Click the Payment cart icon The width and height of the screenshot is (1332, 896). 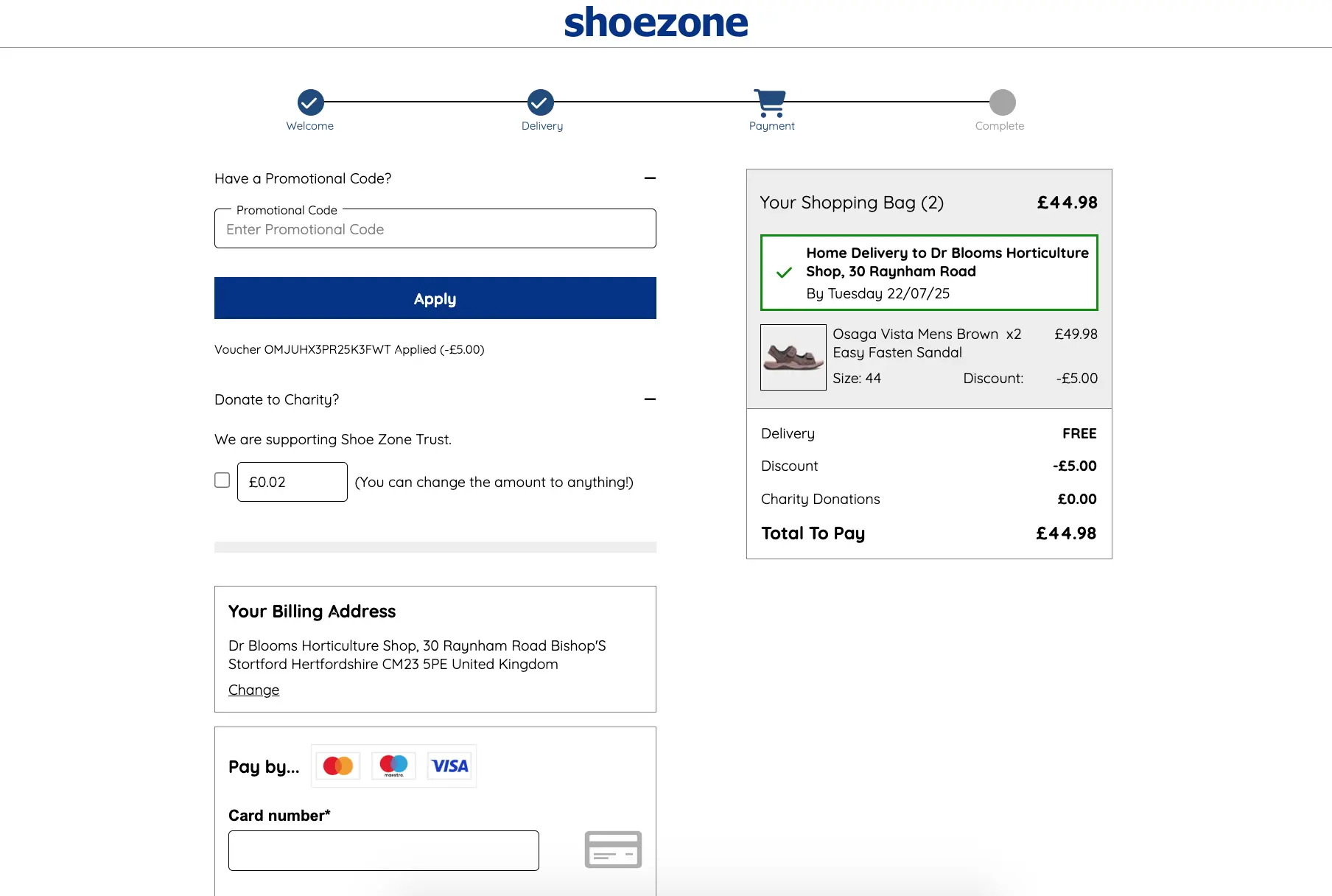click(770, 102)
